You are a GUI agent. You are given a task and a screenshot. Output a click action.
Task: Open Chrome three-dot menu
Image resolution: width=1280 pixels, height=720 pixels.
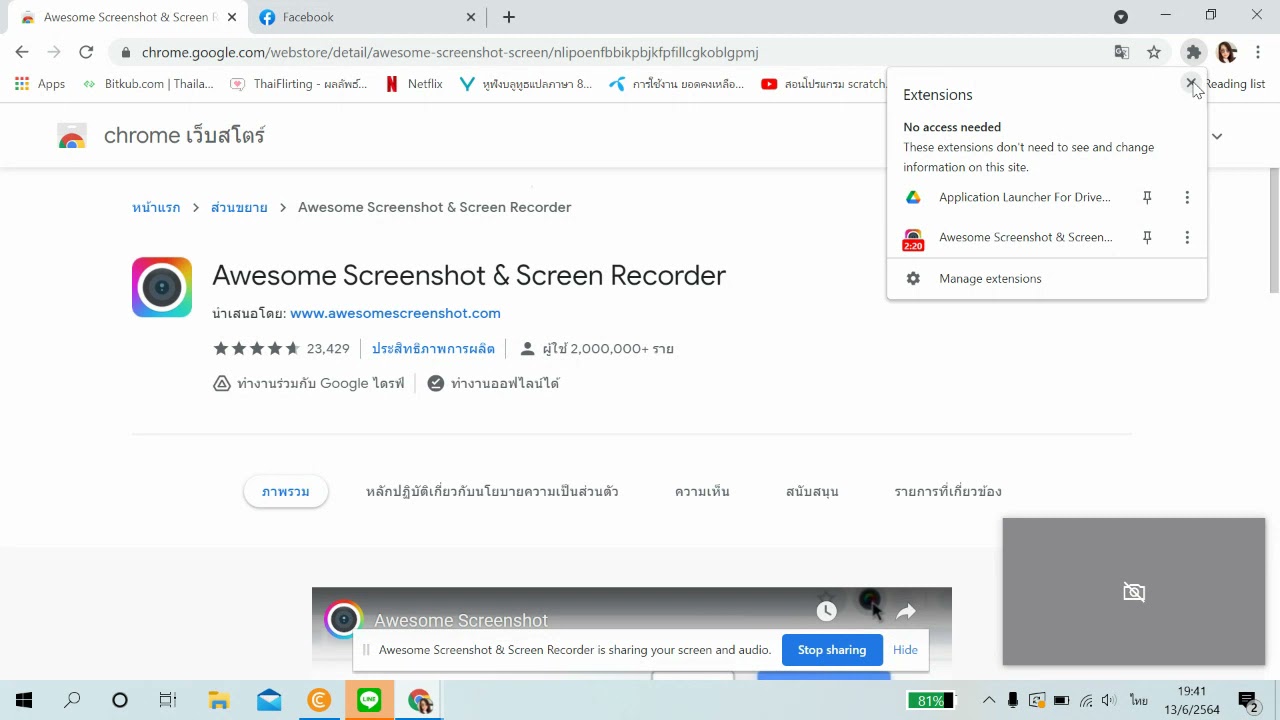(x=1258, y=52)
